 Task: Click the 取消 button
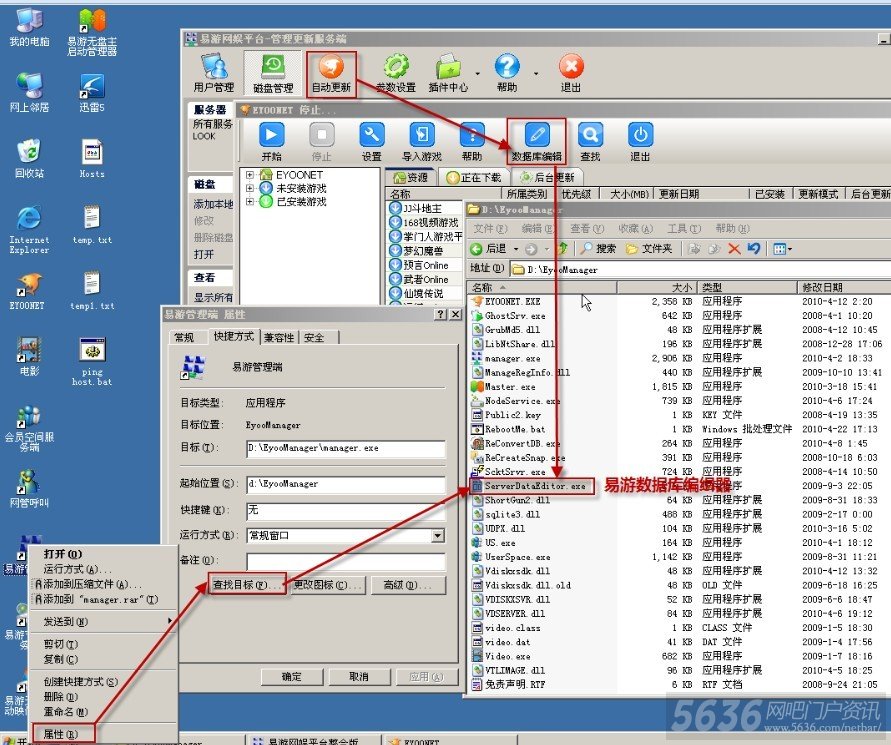(359, 676)
